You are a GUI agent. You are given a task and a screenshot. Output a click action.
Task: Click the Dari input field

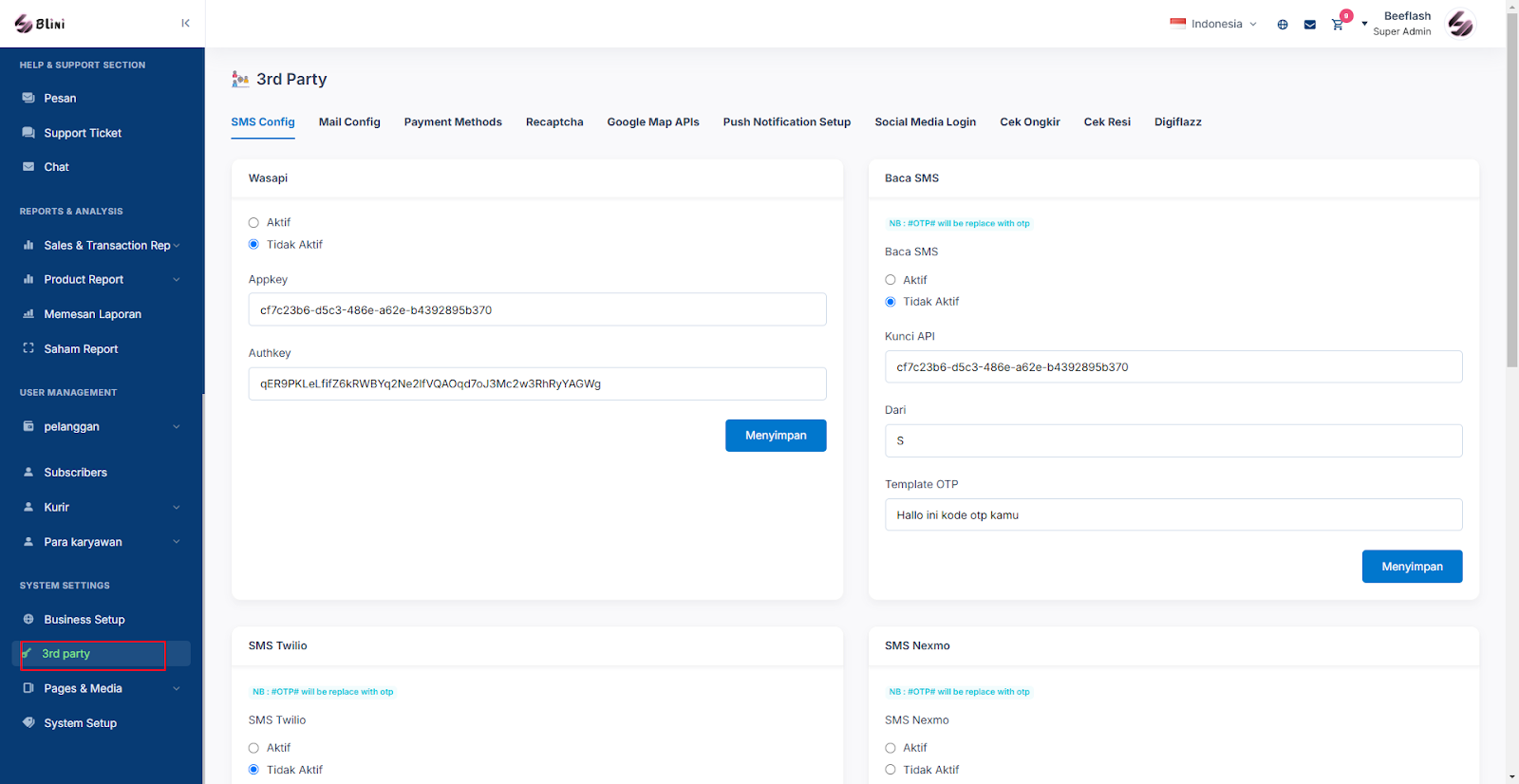[x=1173, y=440]
